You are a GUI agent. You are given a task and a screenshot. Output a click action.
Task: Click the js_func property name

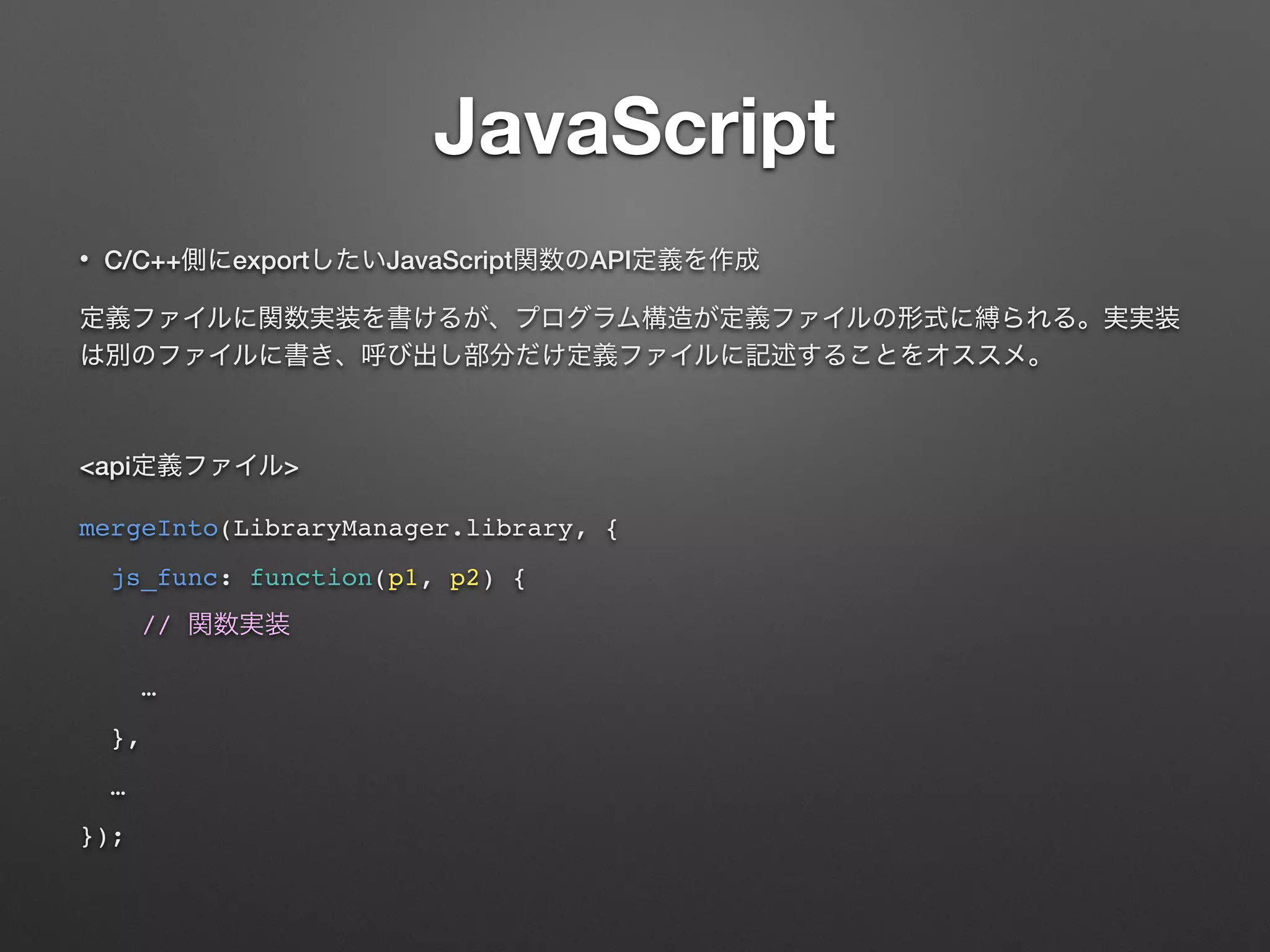click(164, 578)
